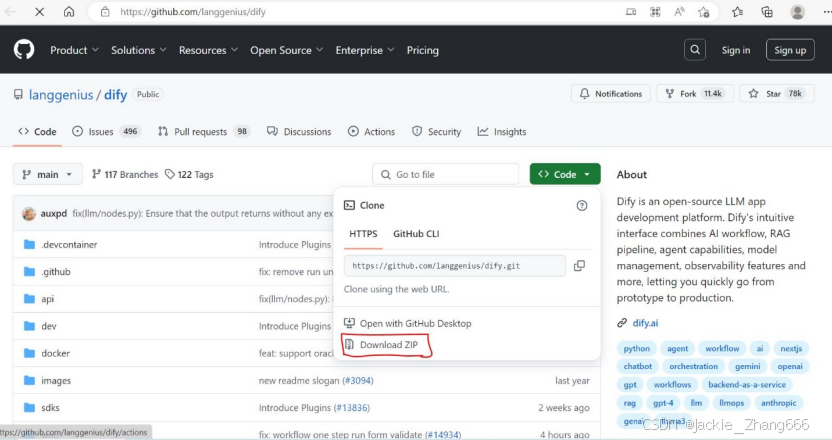The image size is (832, 440).
Task: Expand the Resources menu
Action: click(x=208, y=50)
